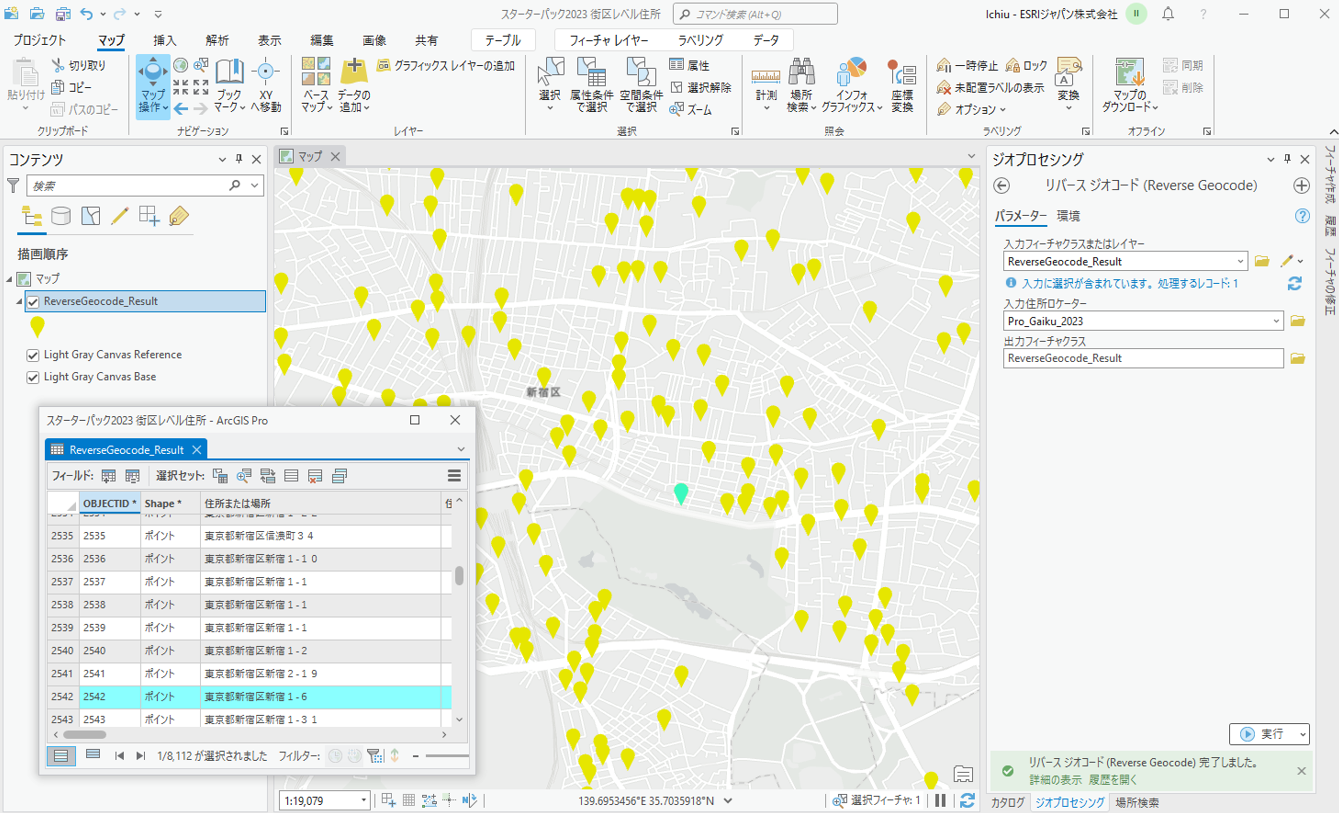Open attribute table hamburger menu

click(454, 476)
